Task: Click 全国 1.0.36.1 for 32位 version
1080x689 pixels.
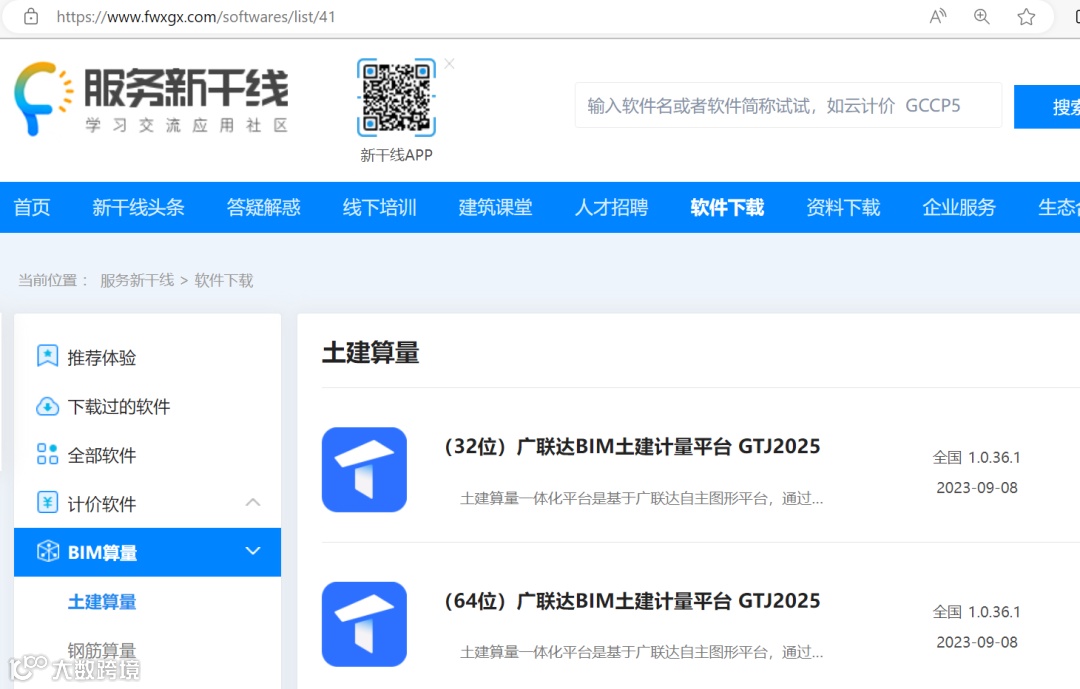Action: tap(977, 457)
